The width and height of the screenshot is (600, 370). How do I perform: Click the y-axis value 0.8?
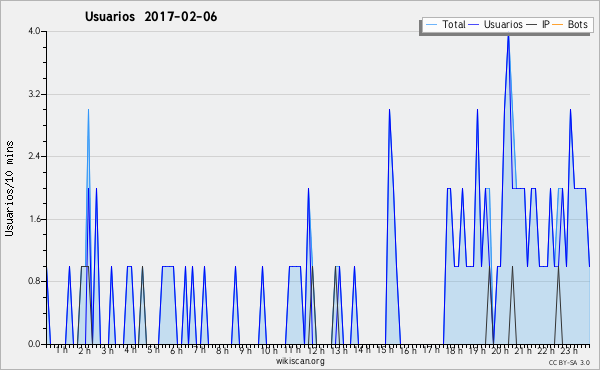(x=34, y=282)
